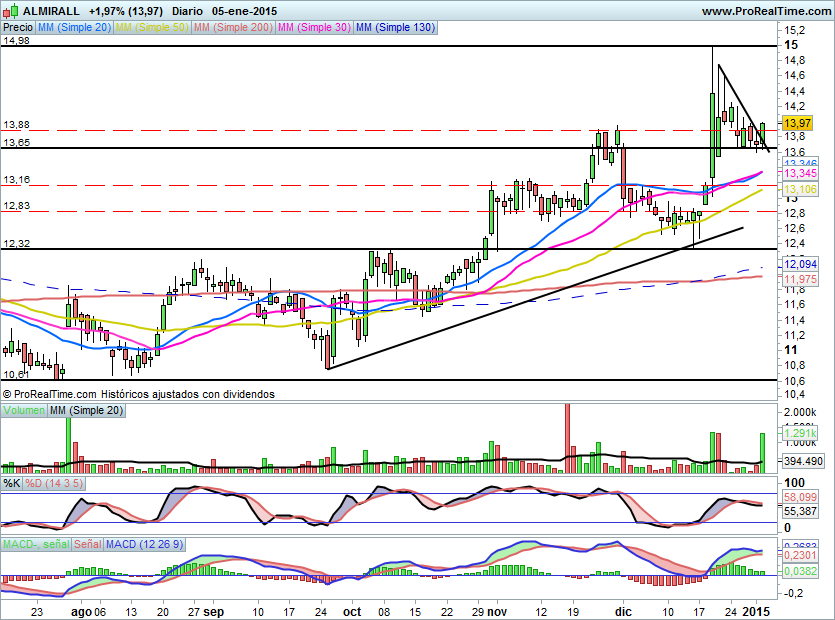
Task: Click the green 0,0382 histogram tag
Action: click(x=800, y=570)
